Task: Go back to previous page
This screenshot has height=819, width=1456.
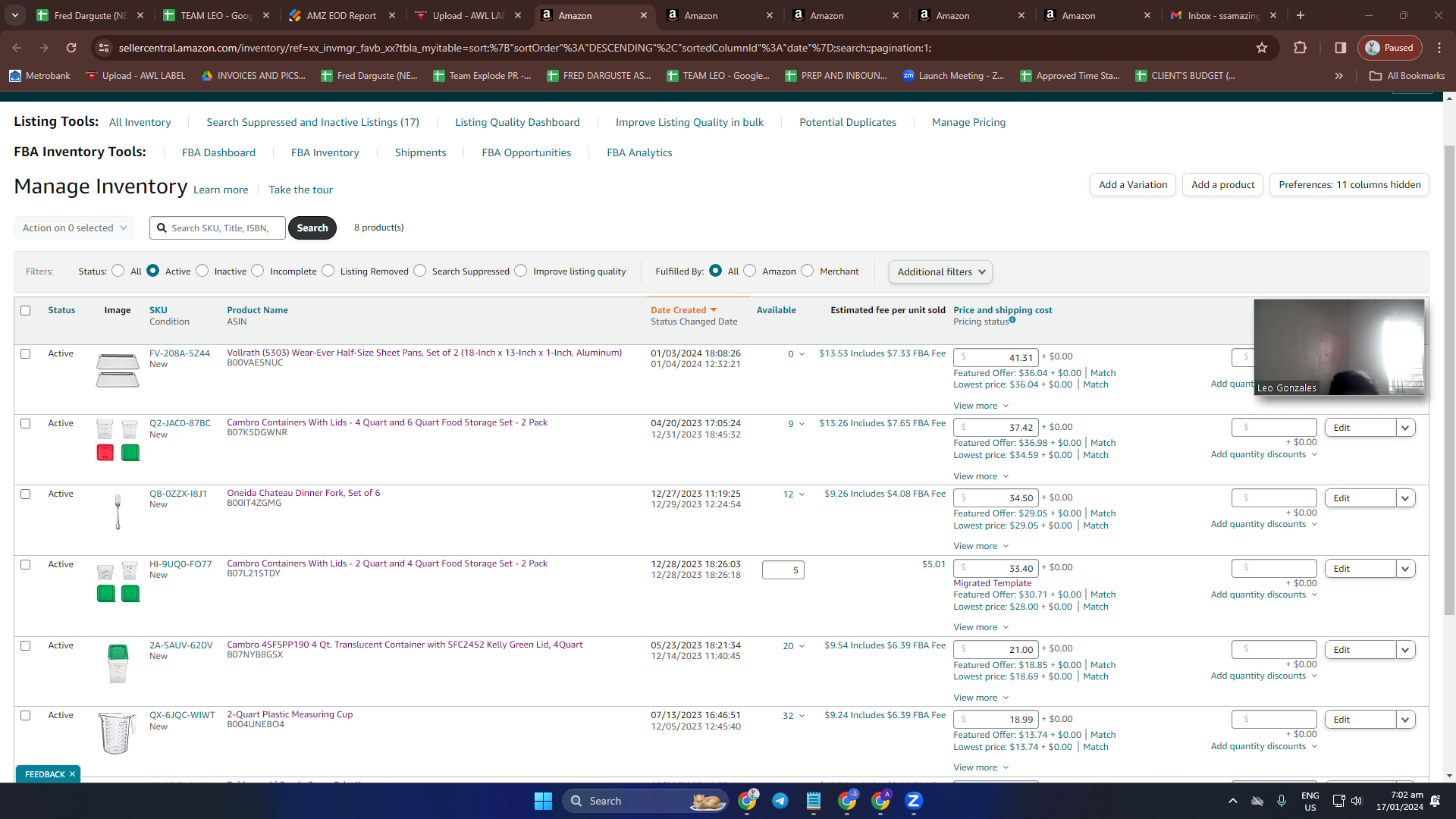Action: tap(17, 48)
